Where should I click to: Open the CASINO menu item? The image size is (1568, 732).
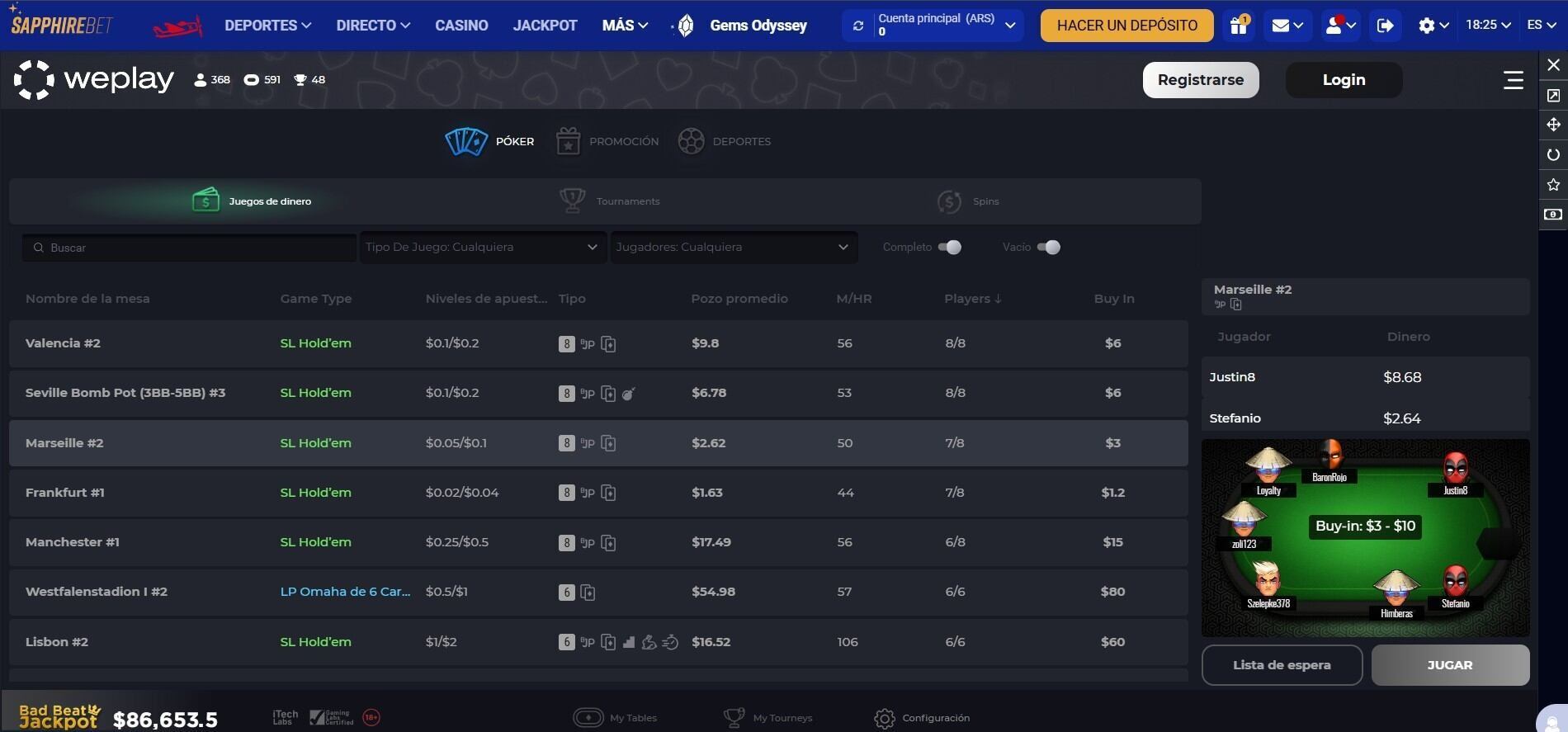(461, 26)
